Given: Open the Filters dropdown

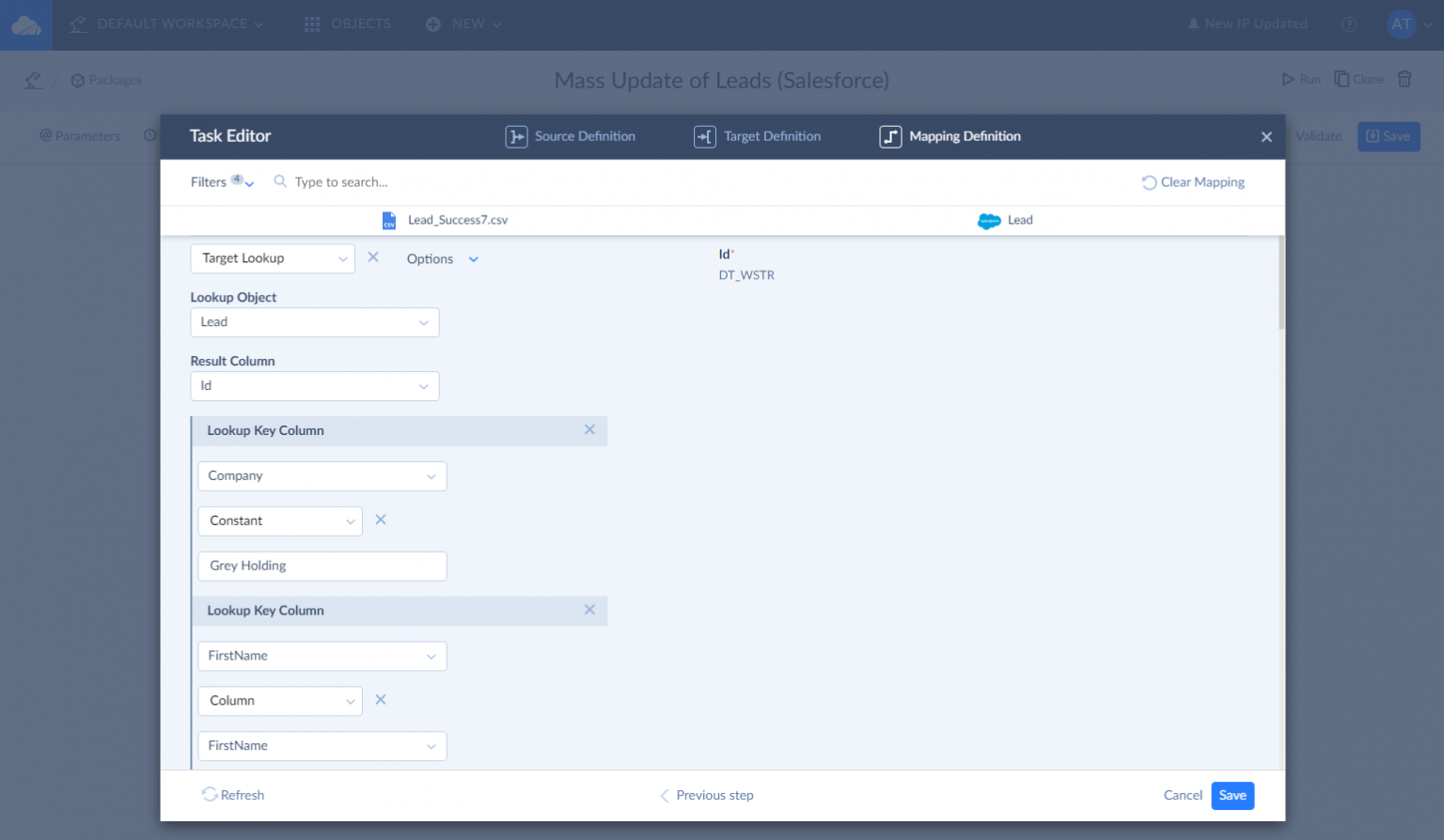Looking at the screenshot, I should coord(222,182).
